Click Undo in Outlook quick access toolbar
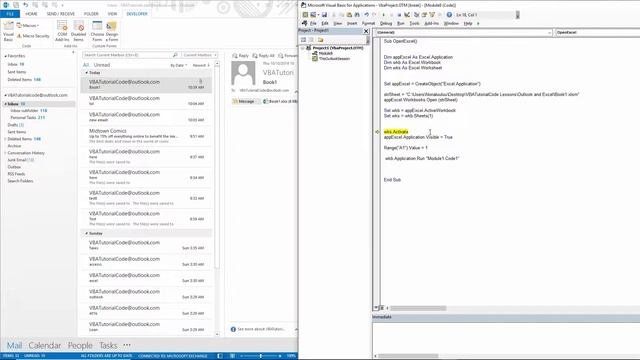Viewport: 640px width, 360px height. [x=26, y=5]
